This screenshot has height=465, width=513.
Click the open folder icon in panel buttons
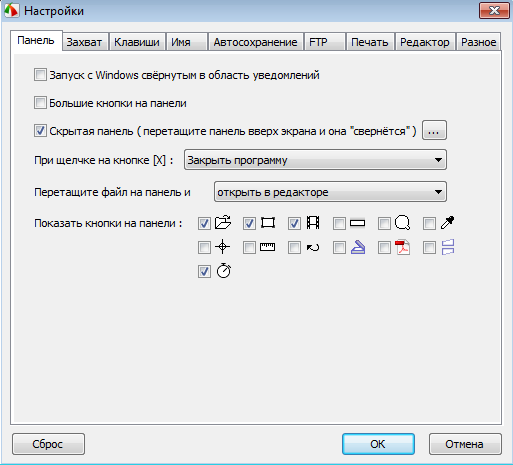click(x=223, y=223)
